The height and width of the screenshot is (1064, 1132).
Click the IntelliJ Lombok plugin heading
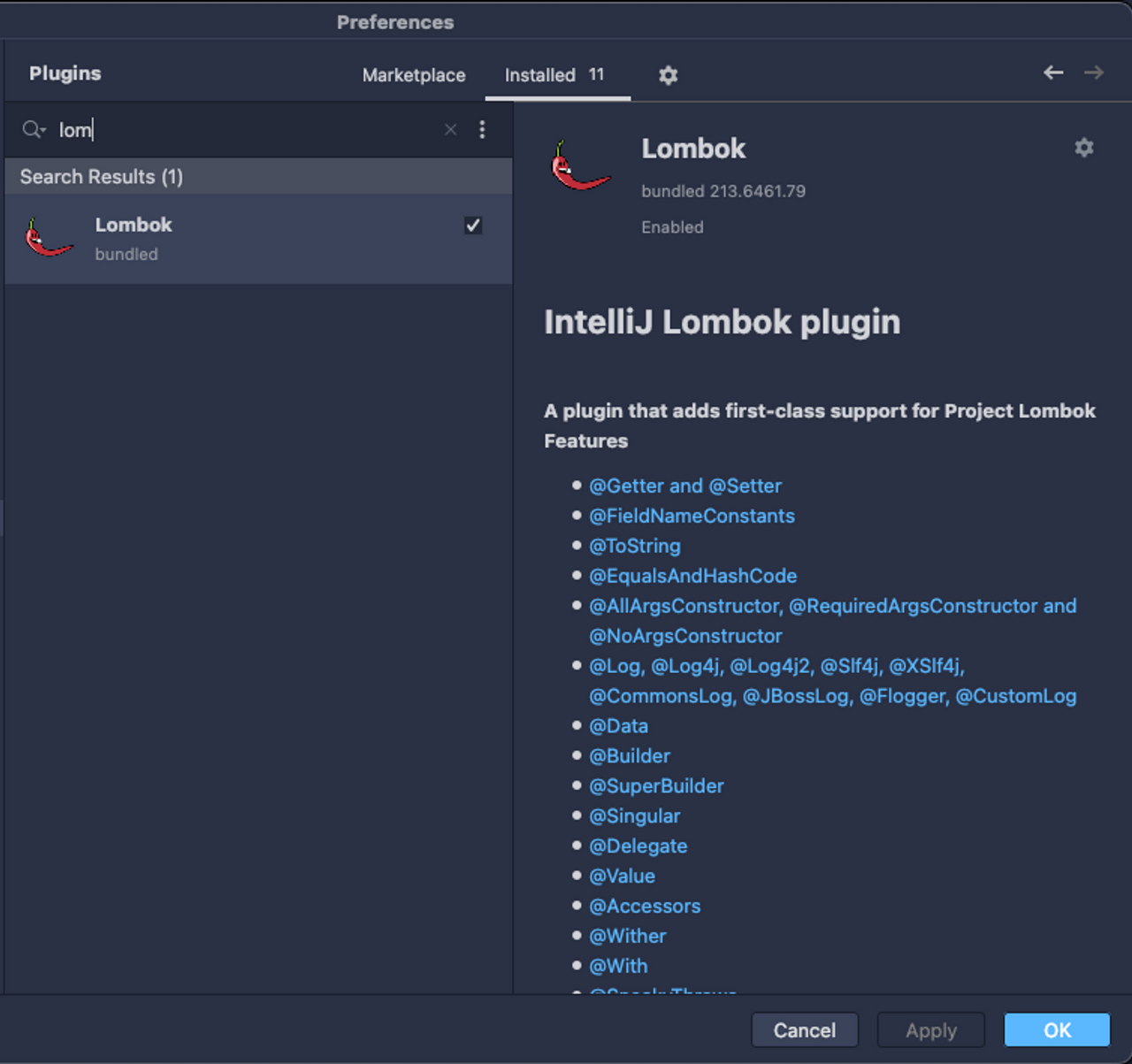[x=722, y=322]
